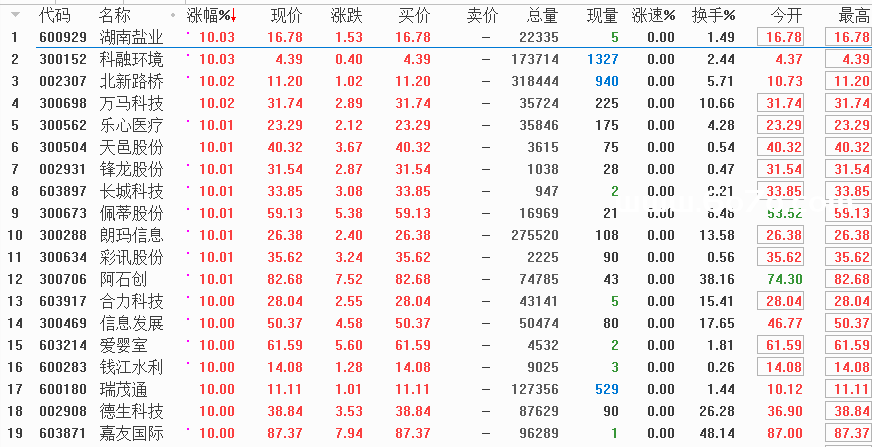This screenshot has width=872, height=447.
Task: Select stock 阿石创
Action: [123, 279]
